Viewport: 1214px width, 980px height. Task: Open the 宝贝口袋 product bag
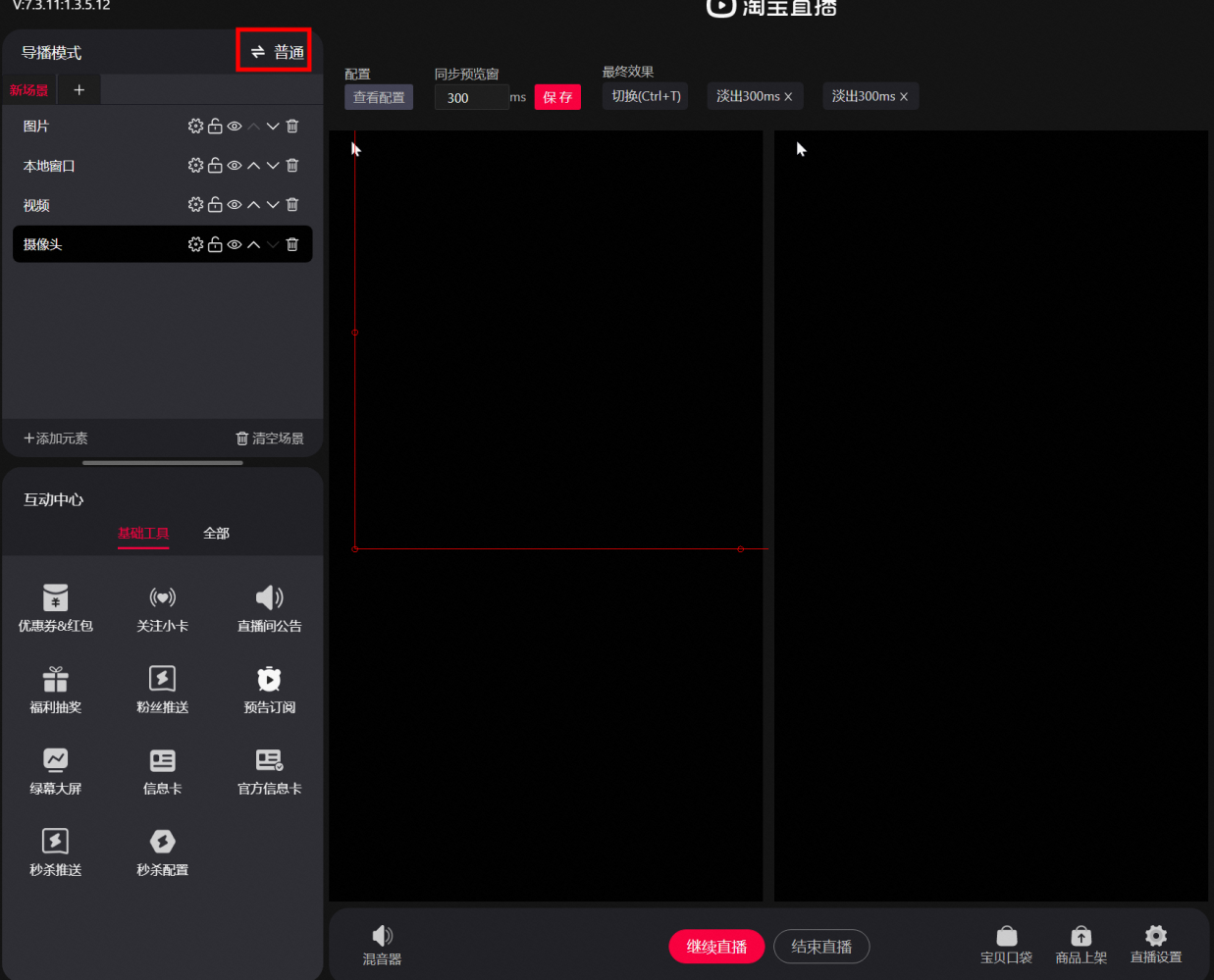(1007, 946)
